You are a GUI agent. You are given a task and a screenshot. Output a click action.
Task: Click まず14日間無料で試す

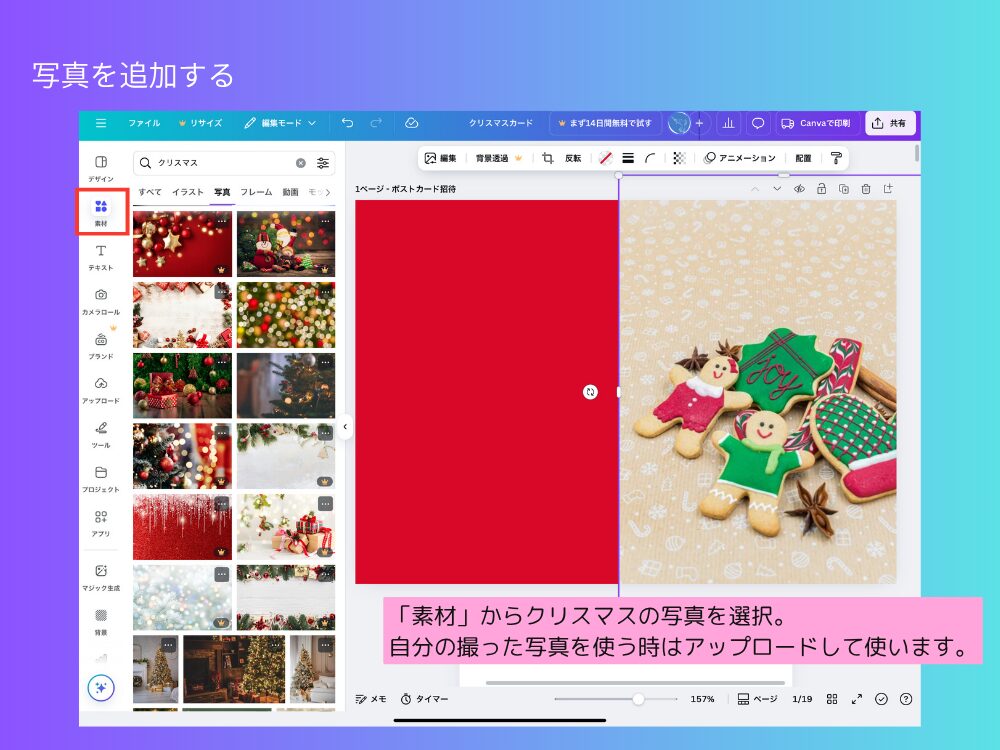[x=605, y=123]
